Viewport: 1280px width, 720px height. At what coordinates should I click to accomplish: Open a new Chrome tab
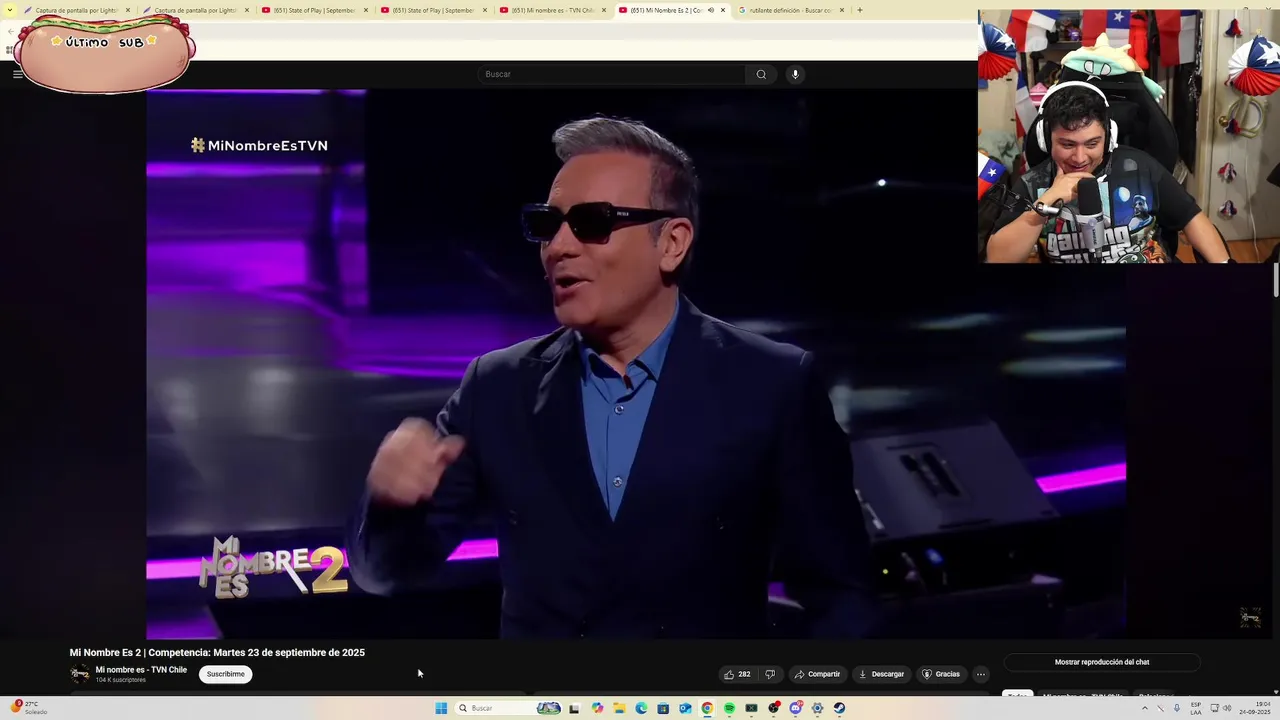pos(860,10)
